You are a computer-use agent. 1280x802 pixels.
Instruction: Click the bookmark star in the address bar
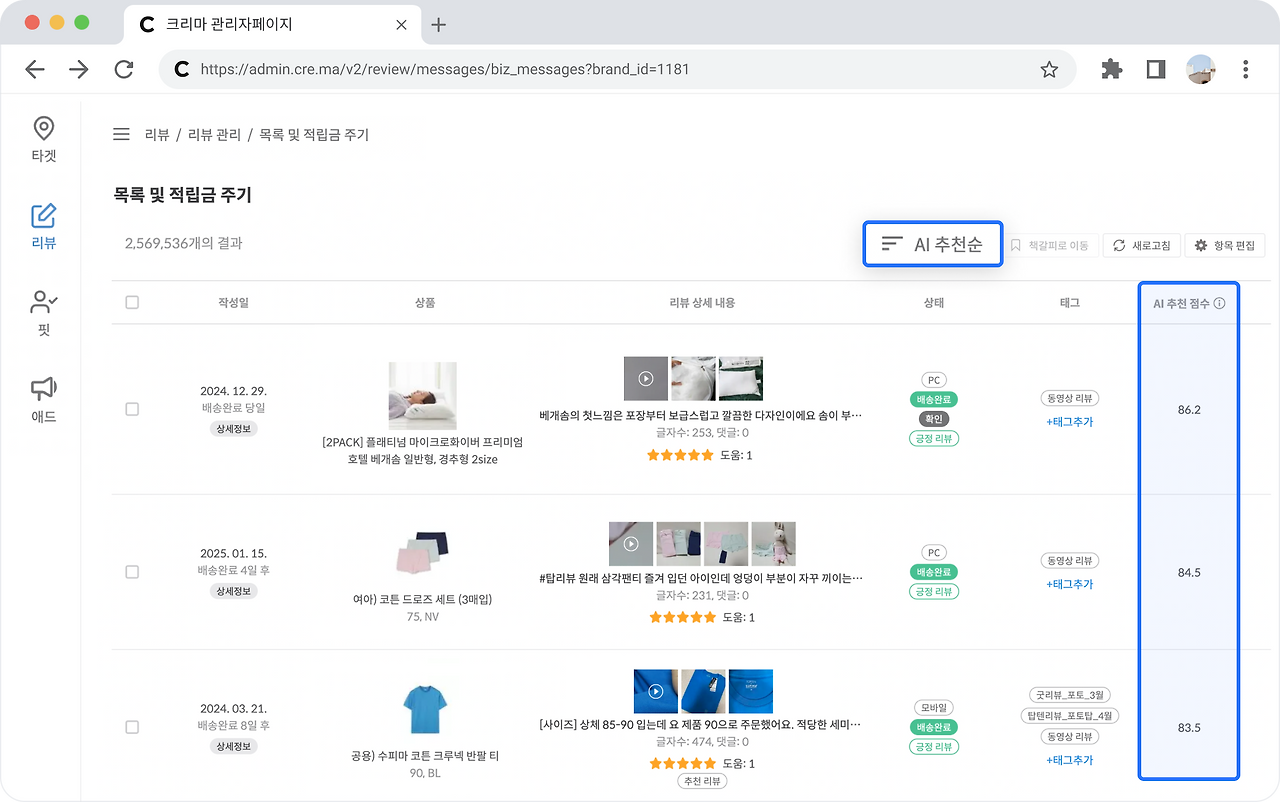pos(1049,69)
